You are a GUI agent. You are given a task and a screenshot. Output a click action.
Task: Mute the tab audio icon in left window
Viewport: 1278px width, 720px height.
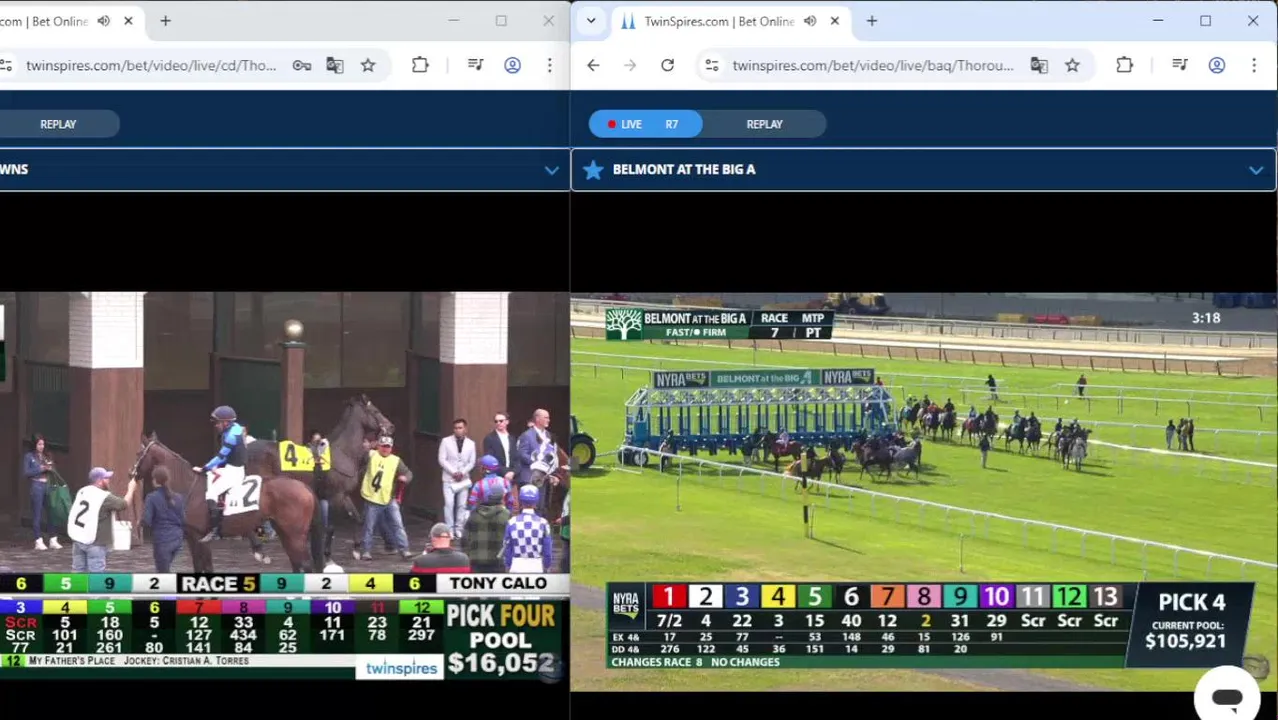coord(104,21)
